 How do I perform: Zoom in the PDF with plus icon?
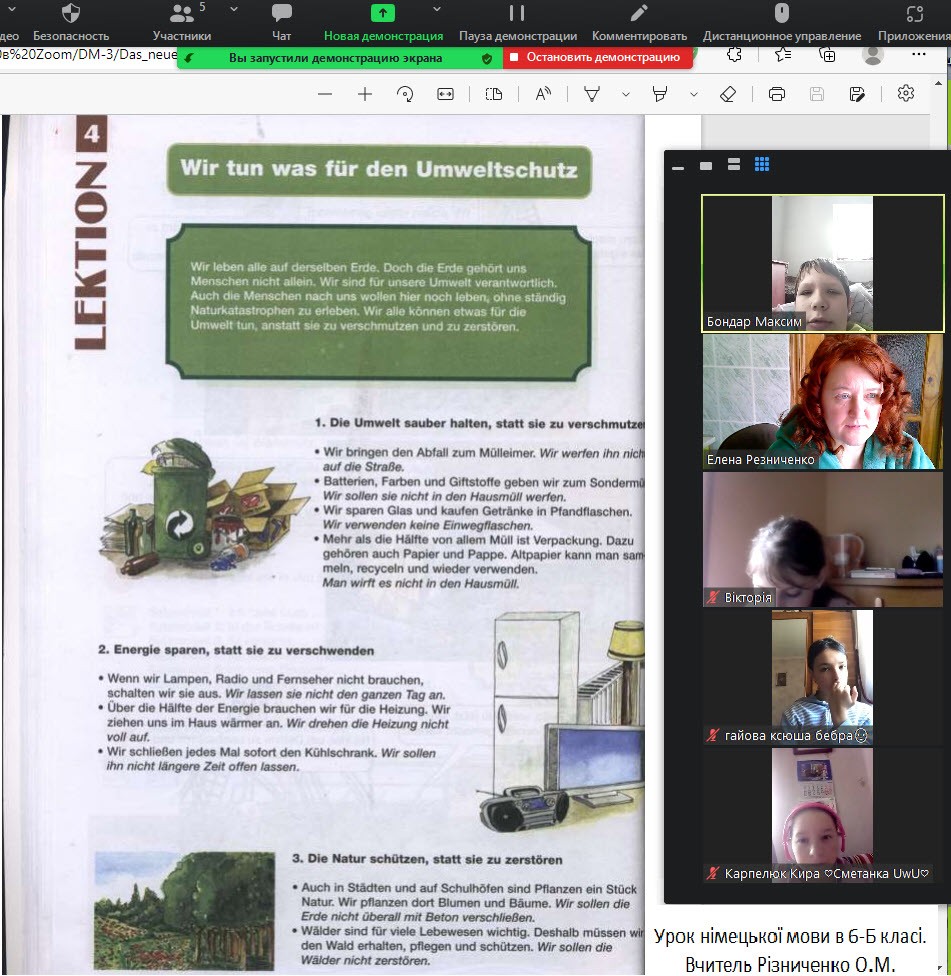tap(365, 94)
